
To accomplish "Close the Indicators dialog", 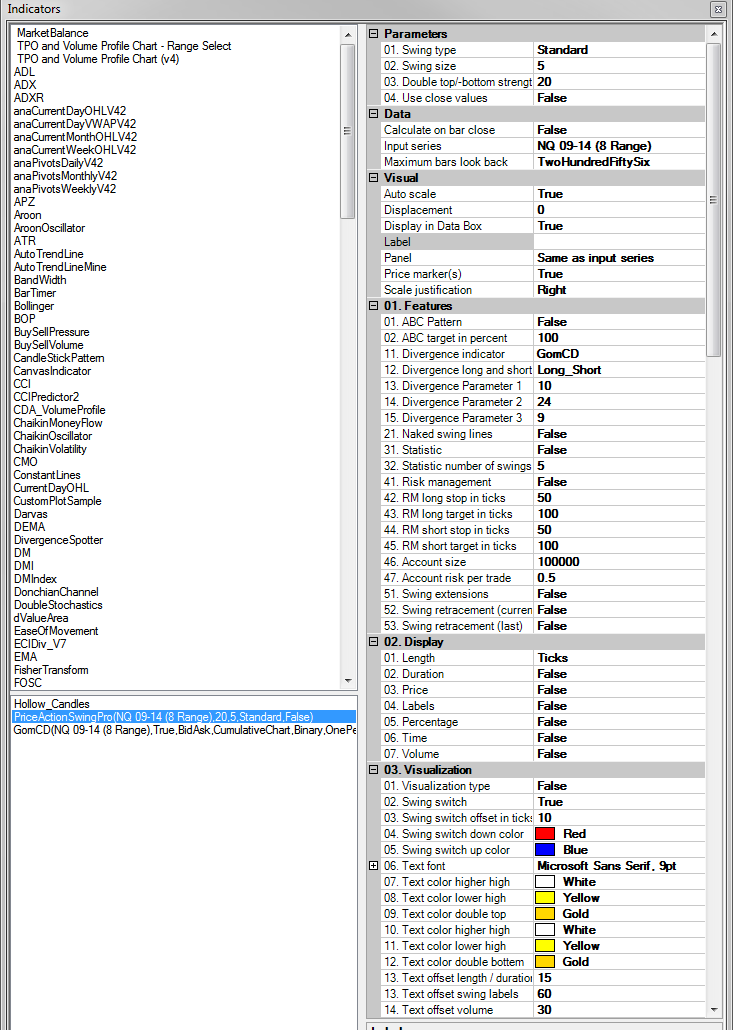I will [718, 9].
